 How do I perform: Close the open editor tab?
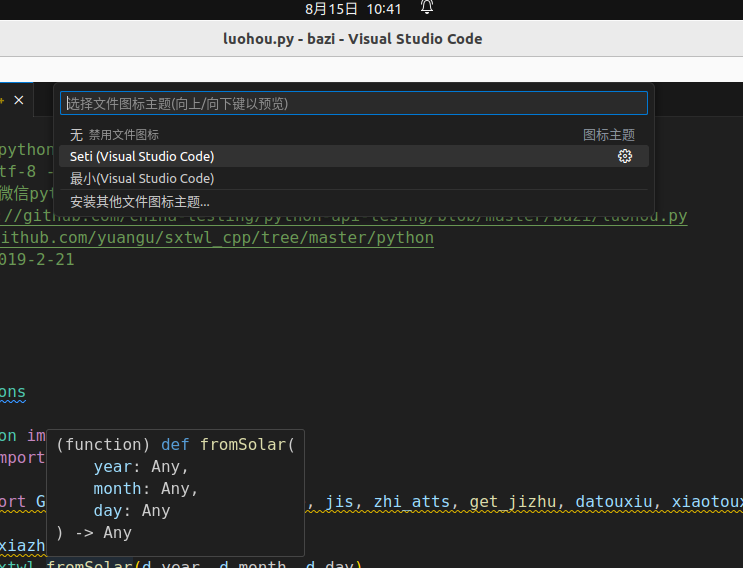click(19, 100)
